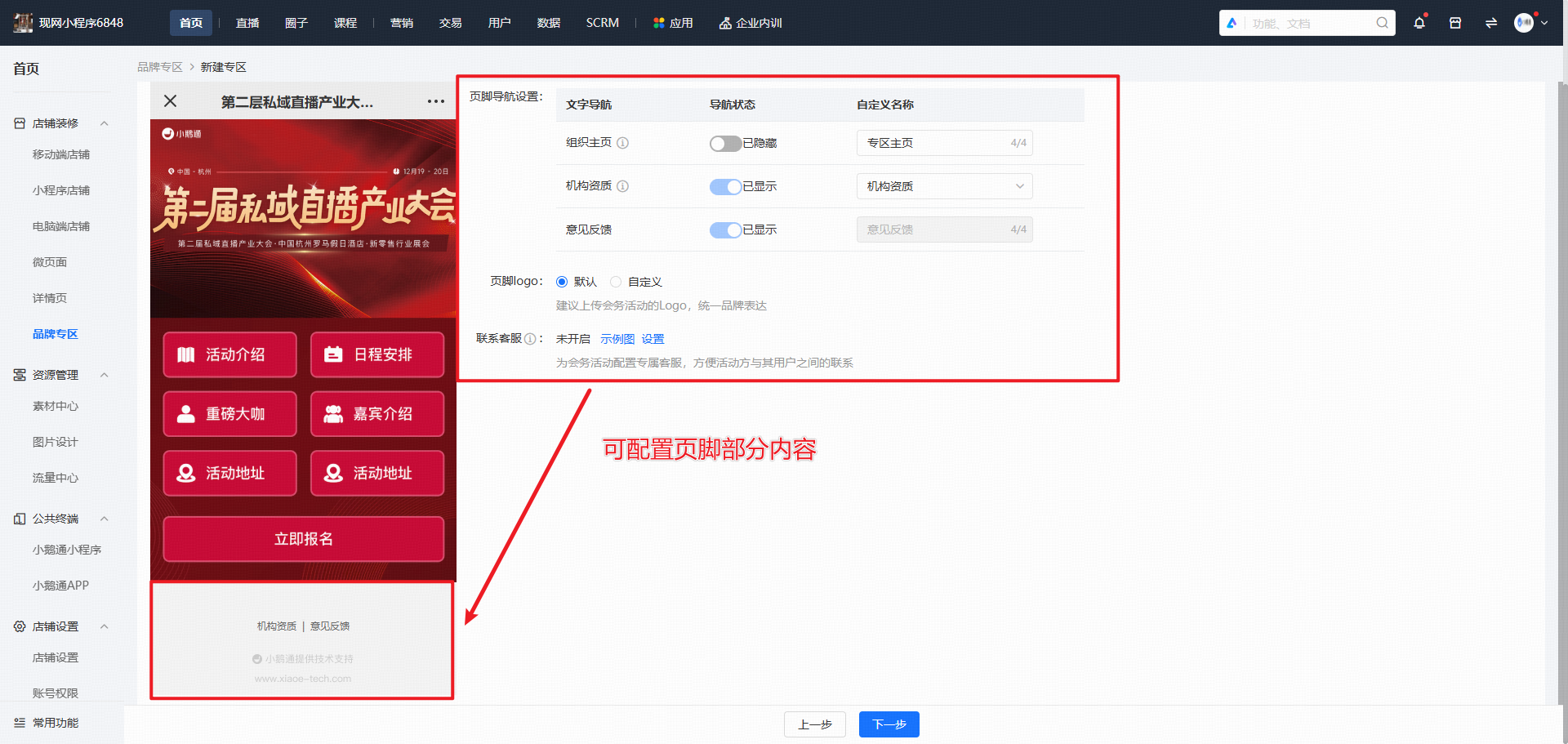Open the 圈子 top navigation tab

tap(296, 23)
